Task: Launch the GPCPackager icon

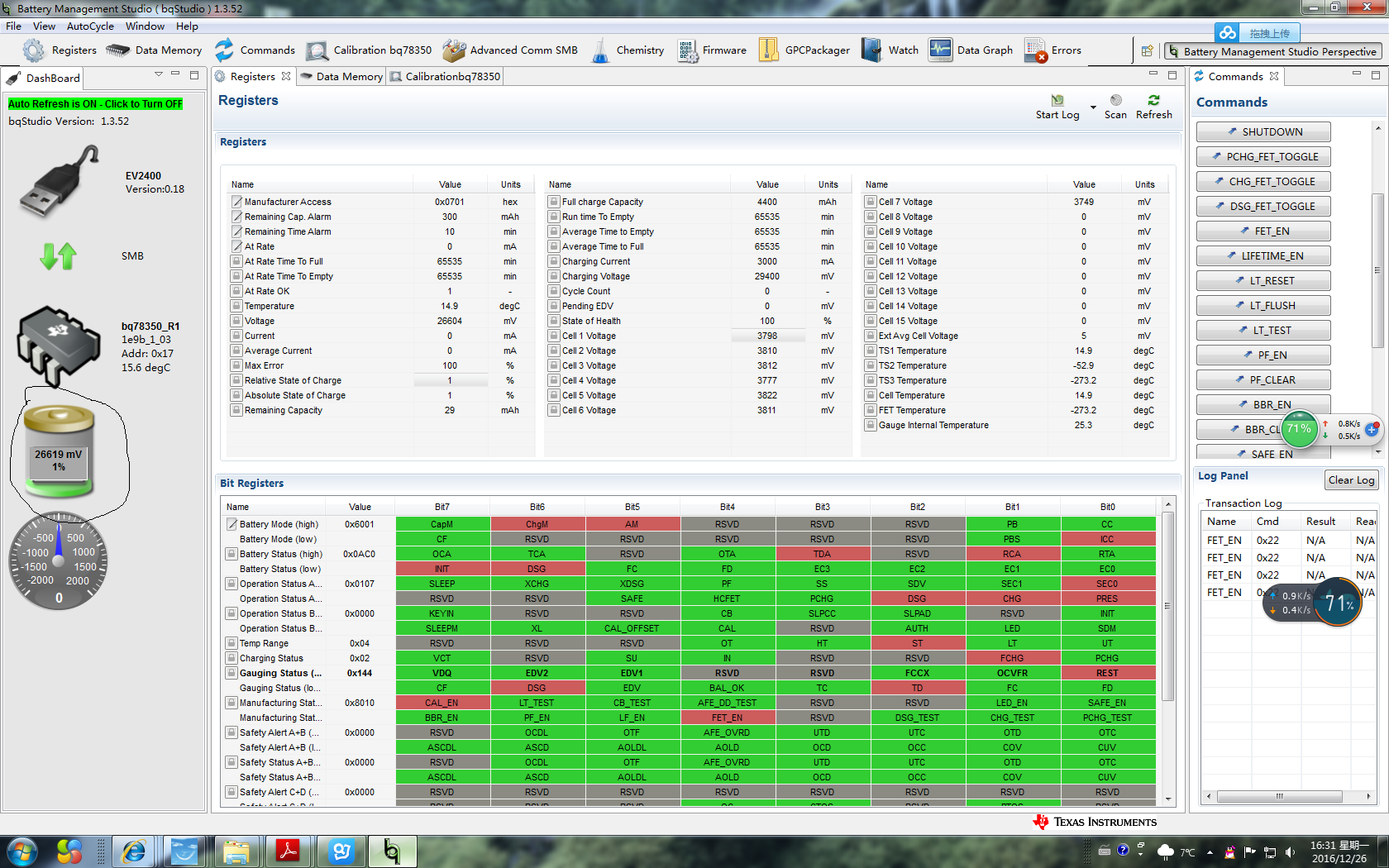Action: pos(768,50)
